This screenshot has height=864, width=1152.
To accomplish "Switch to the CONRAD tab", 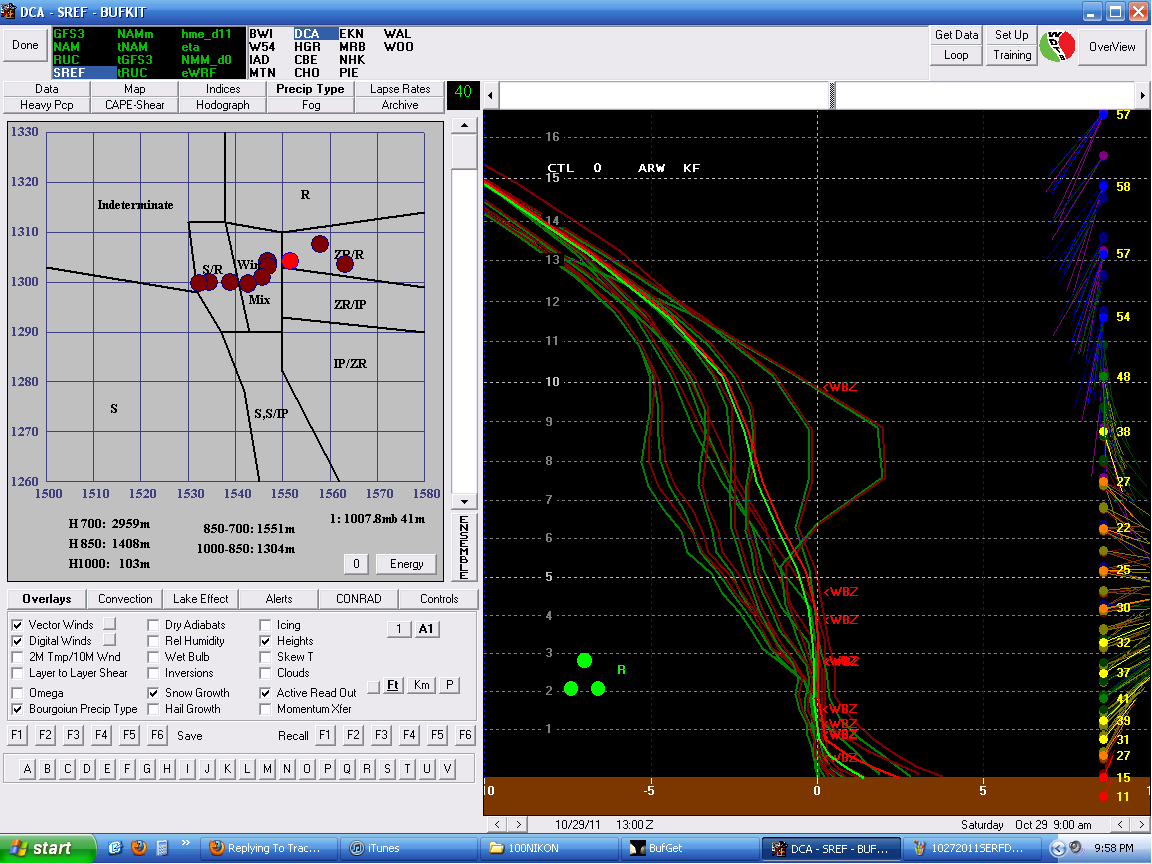I will [359, 599].
